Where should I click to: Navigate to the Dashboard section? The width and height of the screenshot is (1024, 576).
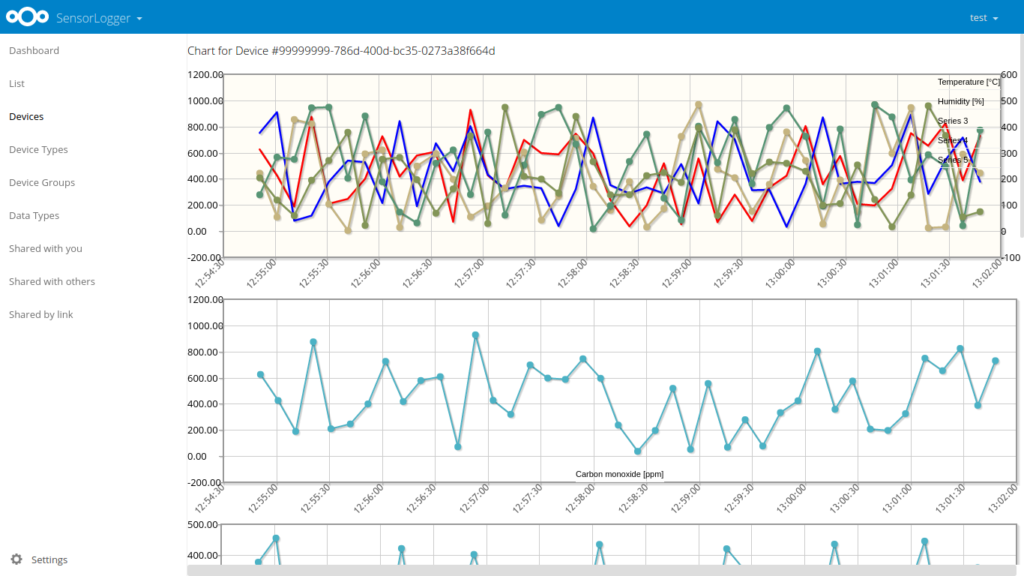pyautogui.click(x=35, y=50)
